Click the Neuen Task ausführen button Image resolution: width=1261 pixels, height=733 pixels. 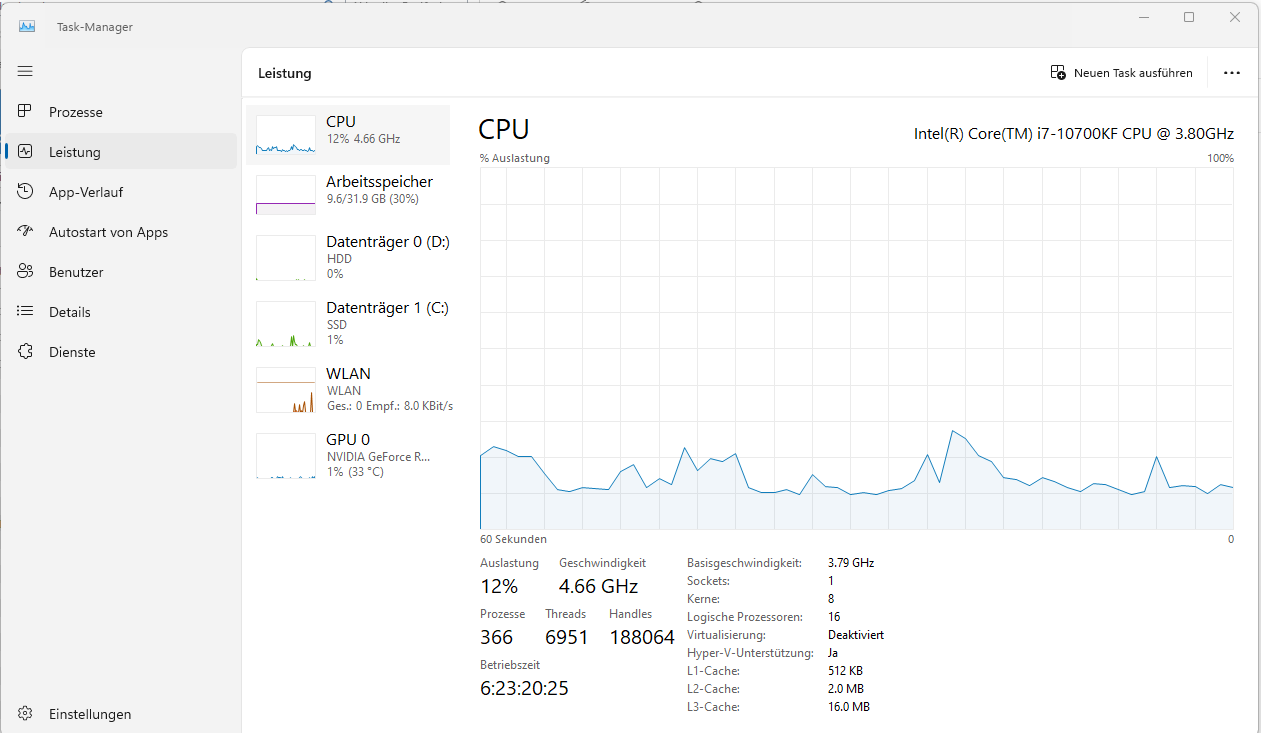click(x=1121, y=72)
